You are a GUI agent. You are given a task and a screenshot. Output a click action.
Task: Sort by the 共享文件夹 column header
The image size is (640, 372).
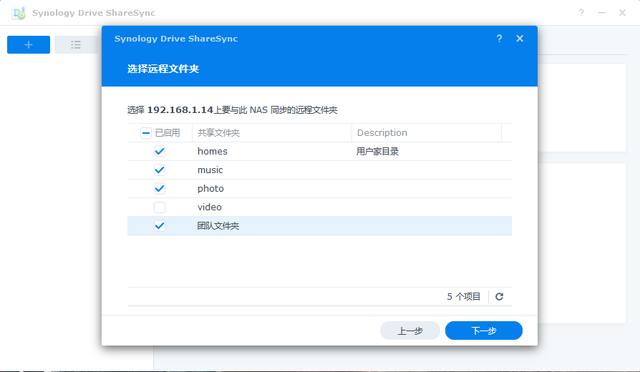point(272,133)
